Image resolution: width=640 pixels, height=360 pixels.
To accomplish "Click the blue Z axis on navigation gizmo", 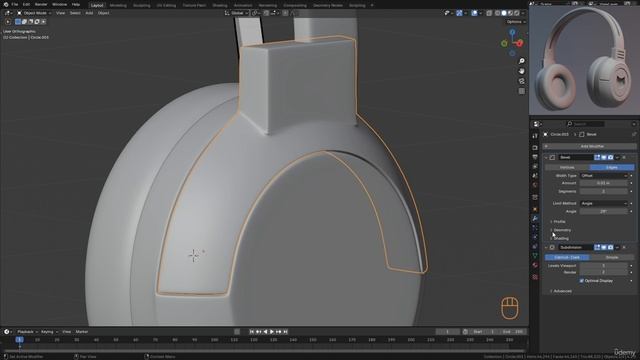I will 512,32.
